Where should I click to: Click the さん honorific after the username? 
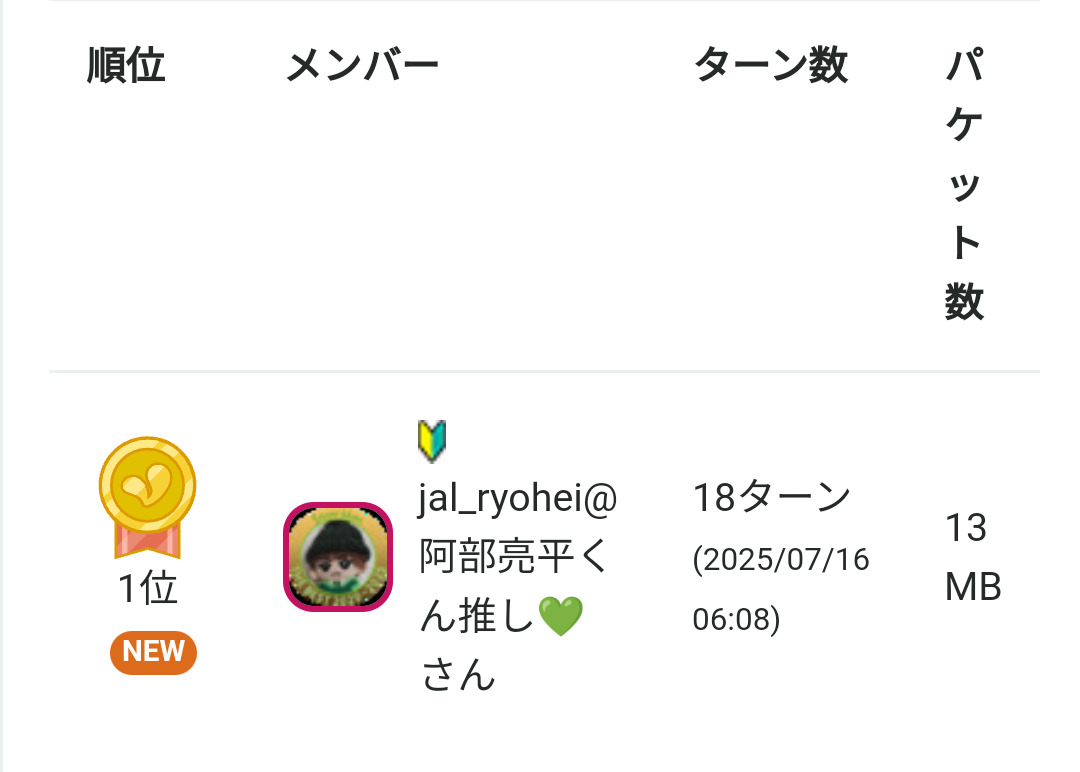click(x=458, y=677)
